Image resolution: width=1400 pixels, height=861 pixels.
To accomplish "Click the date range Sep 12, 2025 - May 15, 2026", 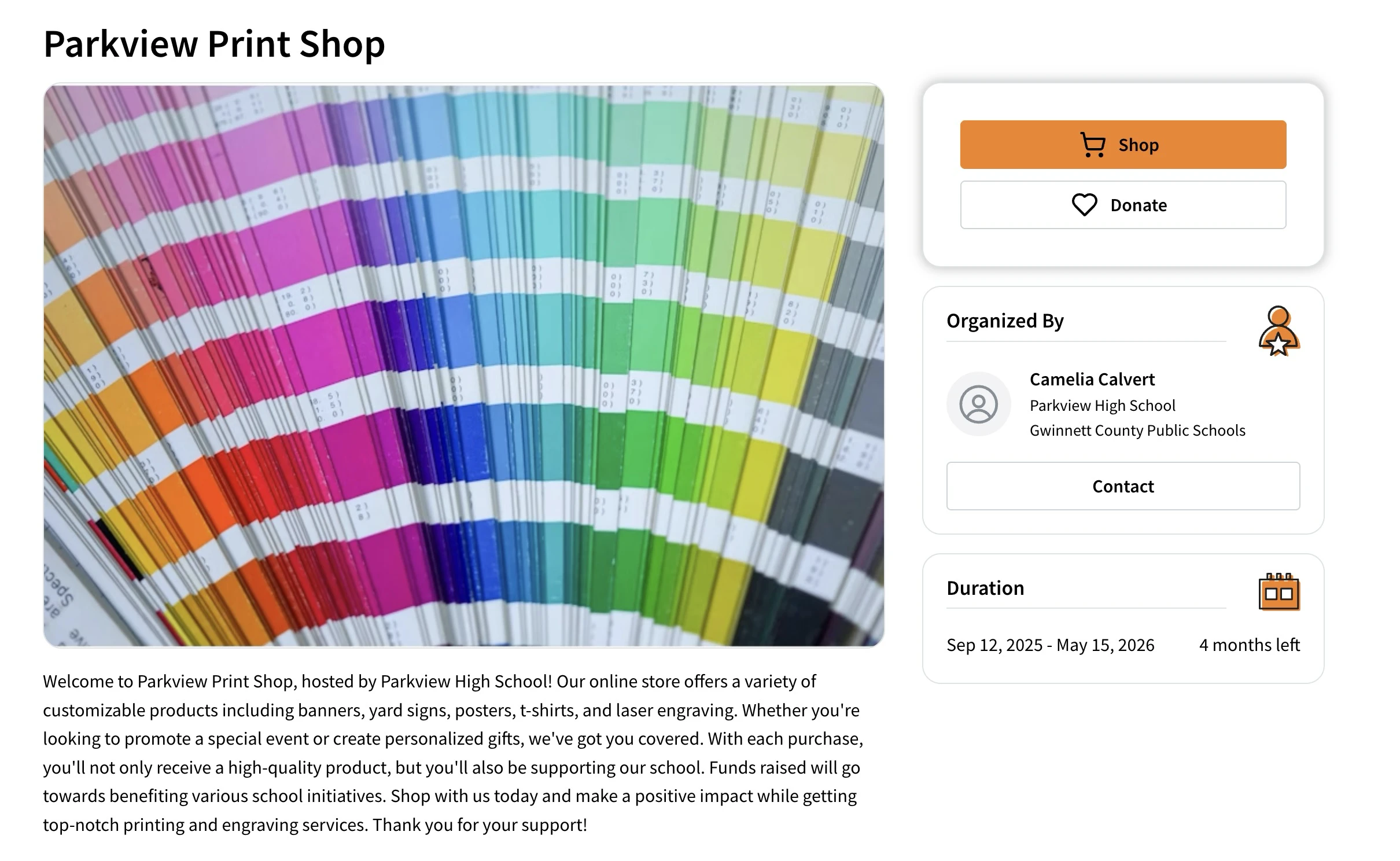I will click(1050, 645).
